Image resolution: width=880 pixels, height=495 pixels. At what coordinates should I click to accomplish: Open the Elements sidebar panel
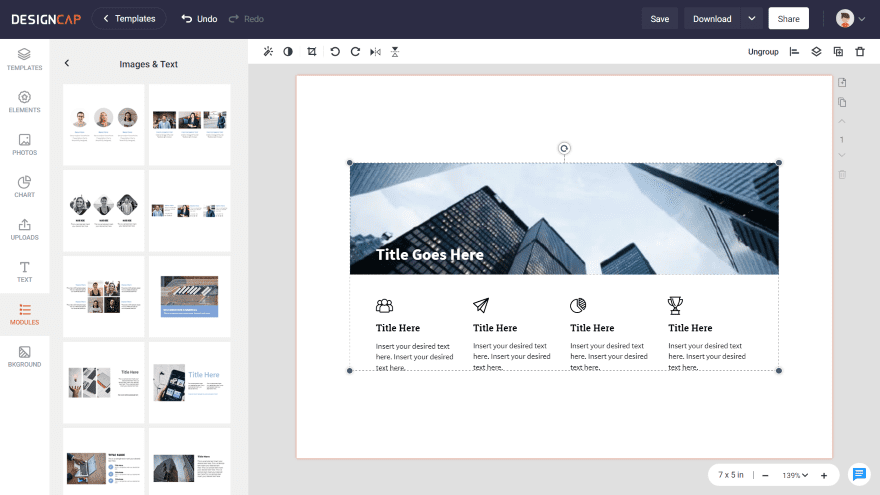tap(24, 102)
